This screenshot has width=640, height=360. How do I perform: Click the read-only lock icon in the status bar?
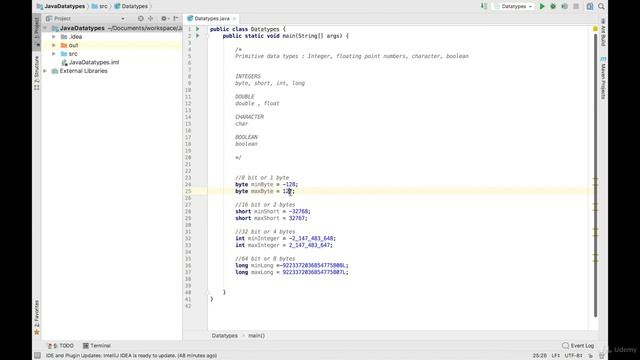pyautogui.click(x=591, y=356)
